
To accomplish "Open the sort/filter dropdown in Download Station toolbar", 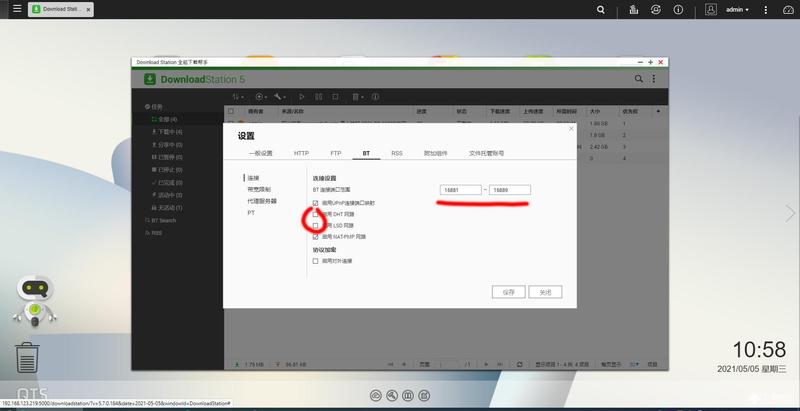I will coord(238,96).
